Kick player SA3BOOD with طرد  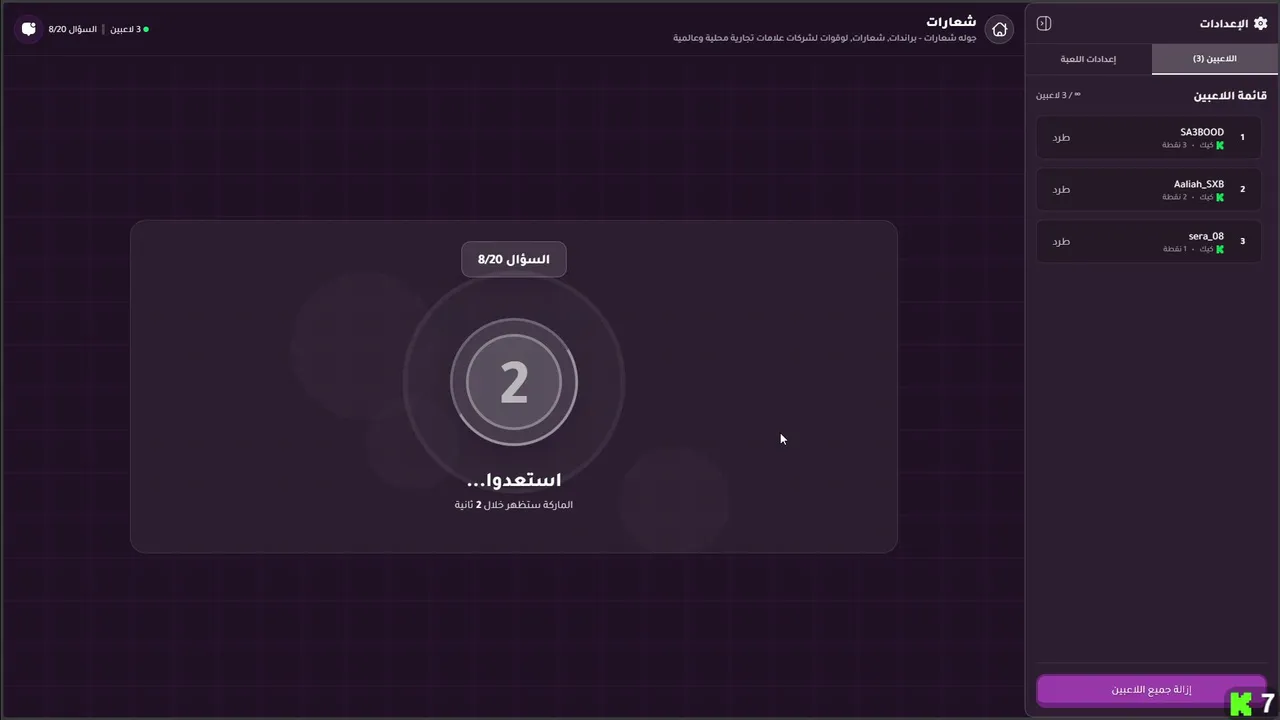(1061, 137)
